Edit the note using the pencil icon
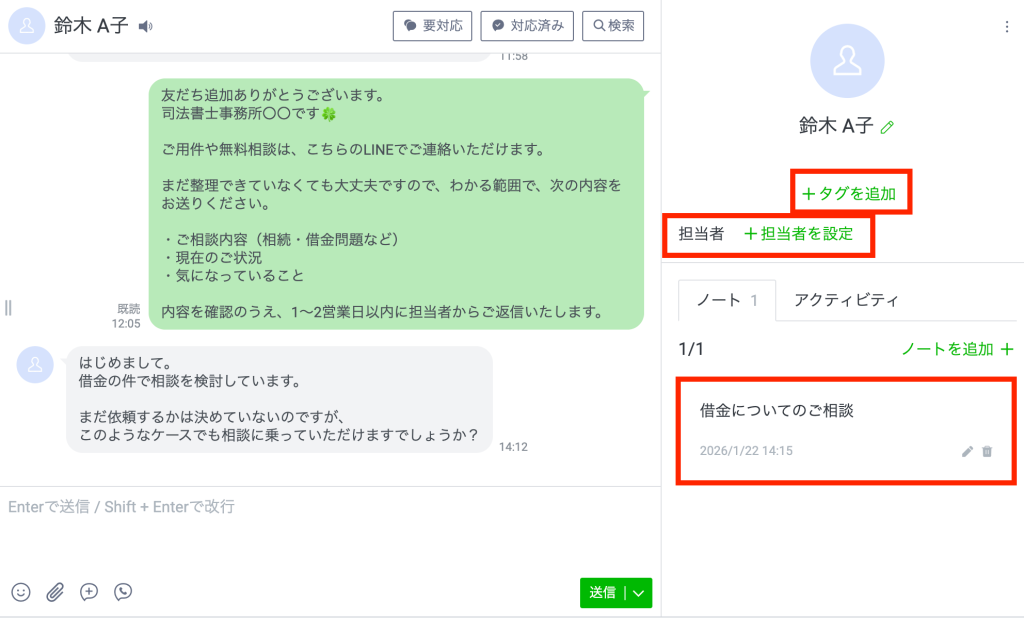This screenshot has height=618, width=1024. pos(966,452)
